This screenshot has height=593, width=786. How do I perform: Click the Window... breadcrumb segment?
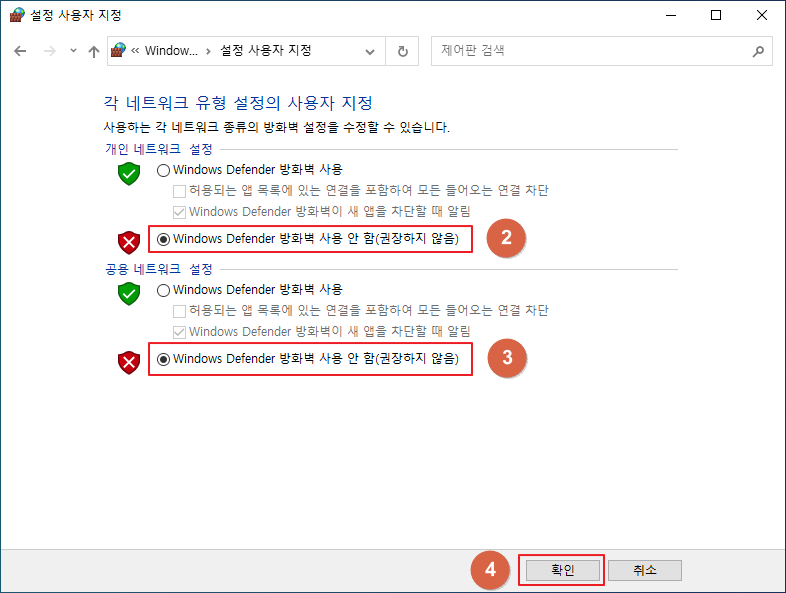171,51
